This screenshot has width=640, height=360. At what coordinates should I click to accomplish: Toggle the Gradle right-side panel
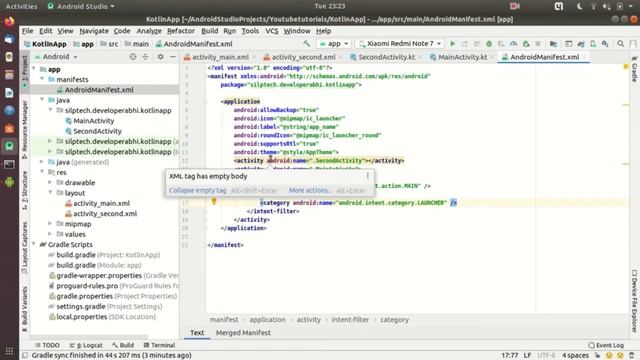[634, 69]
